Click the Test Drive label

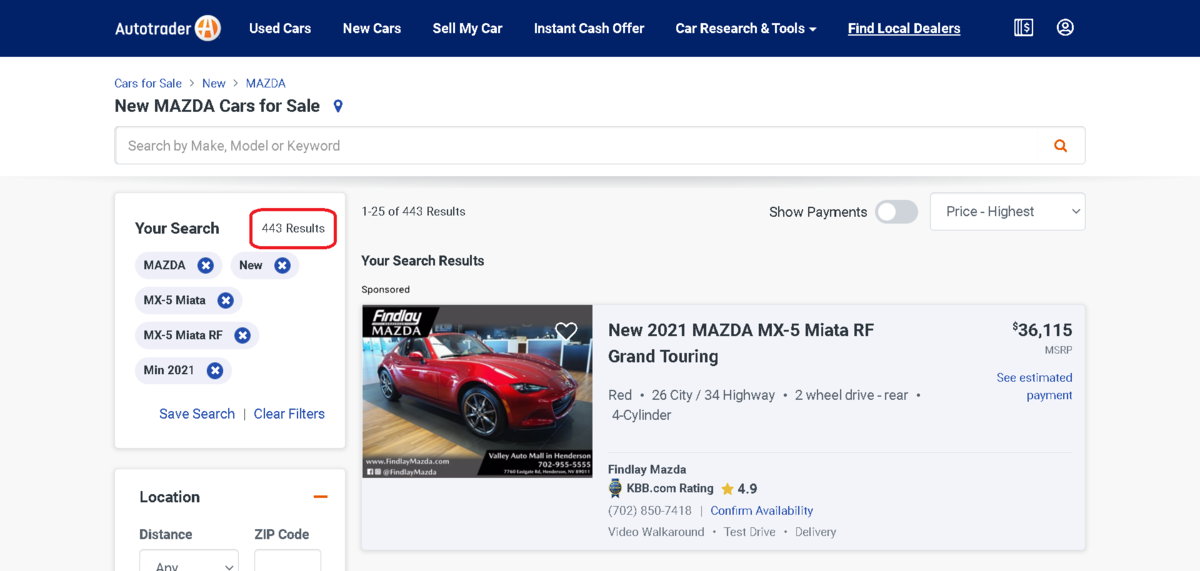(x=750, y=532)
